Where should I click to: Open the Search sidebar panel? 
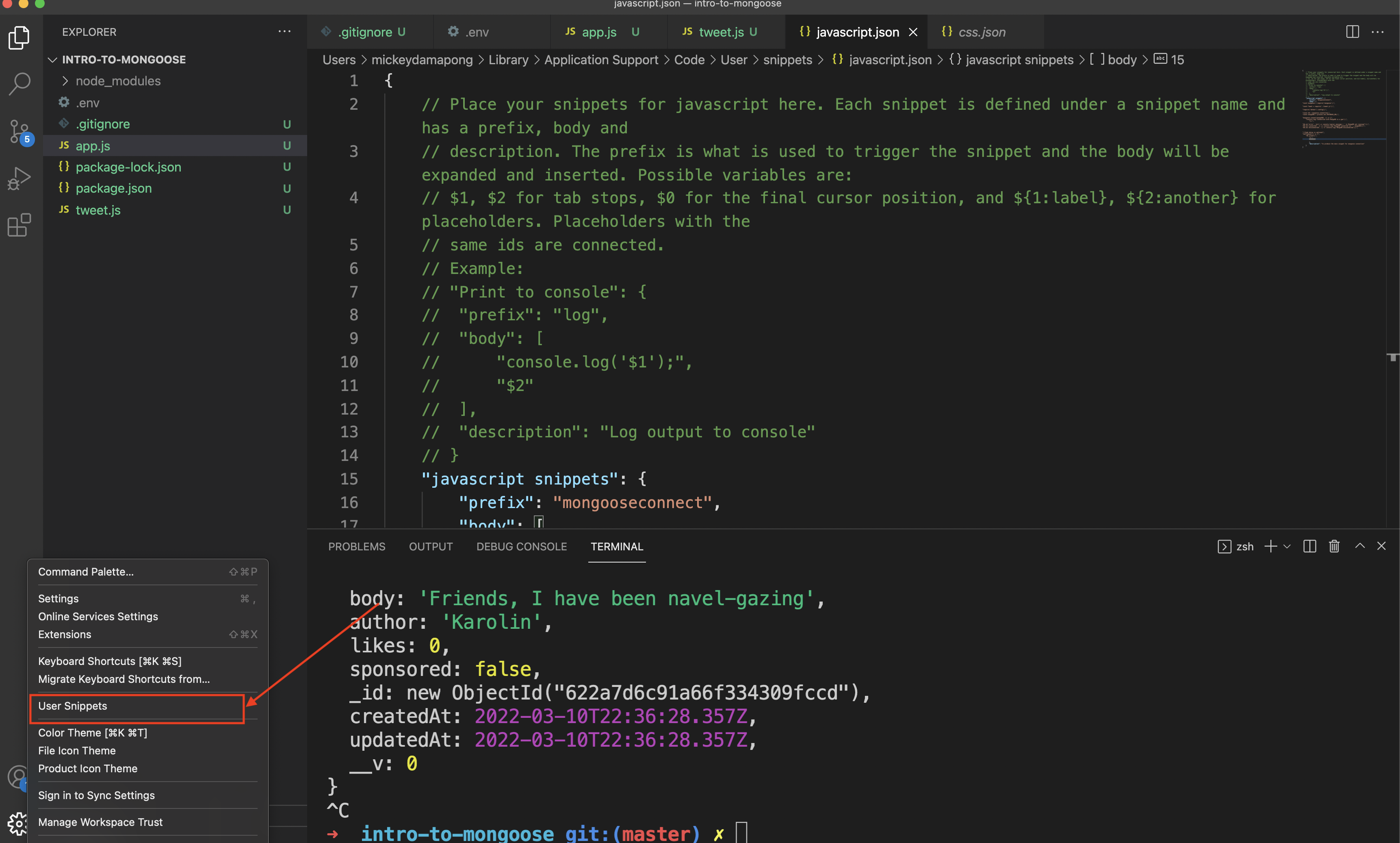click(19, 83)
